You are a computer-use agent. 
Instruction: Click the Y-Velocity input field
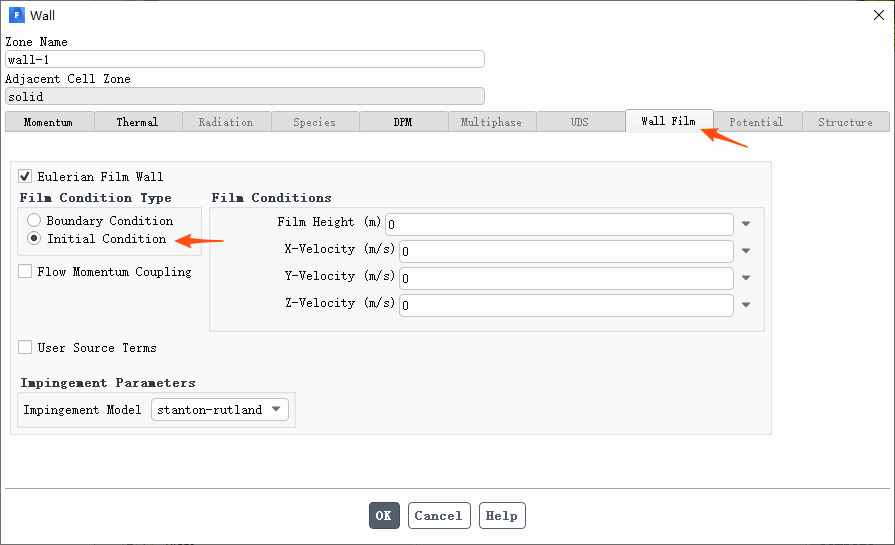[566, 277]
